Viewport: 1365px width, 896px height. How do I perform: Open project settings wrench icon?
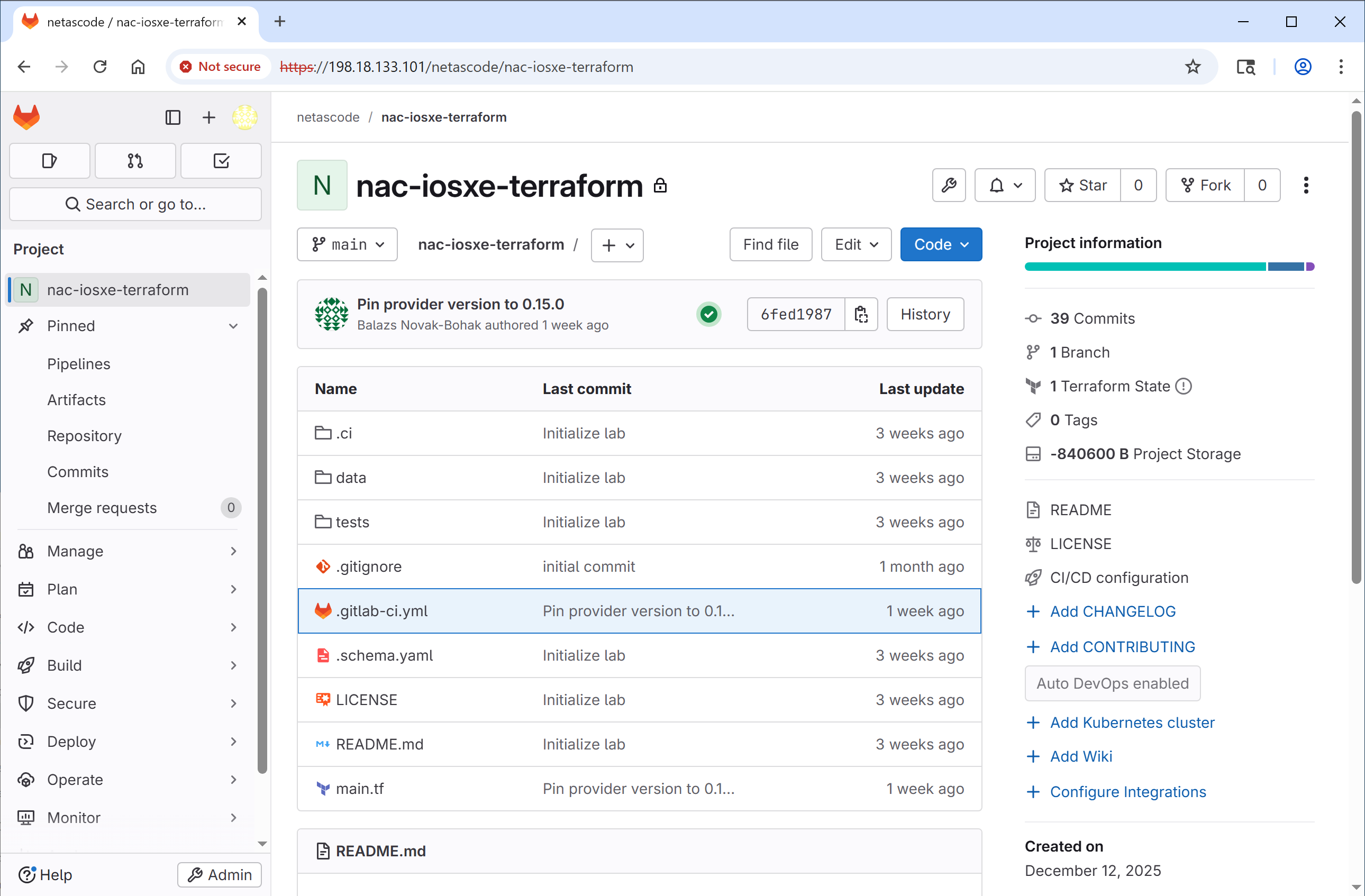[x=949, y=185]
